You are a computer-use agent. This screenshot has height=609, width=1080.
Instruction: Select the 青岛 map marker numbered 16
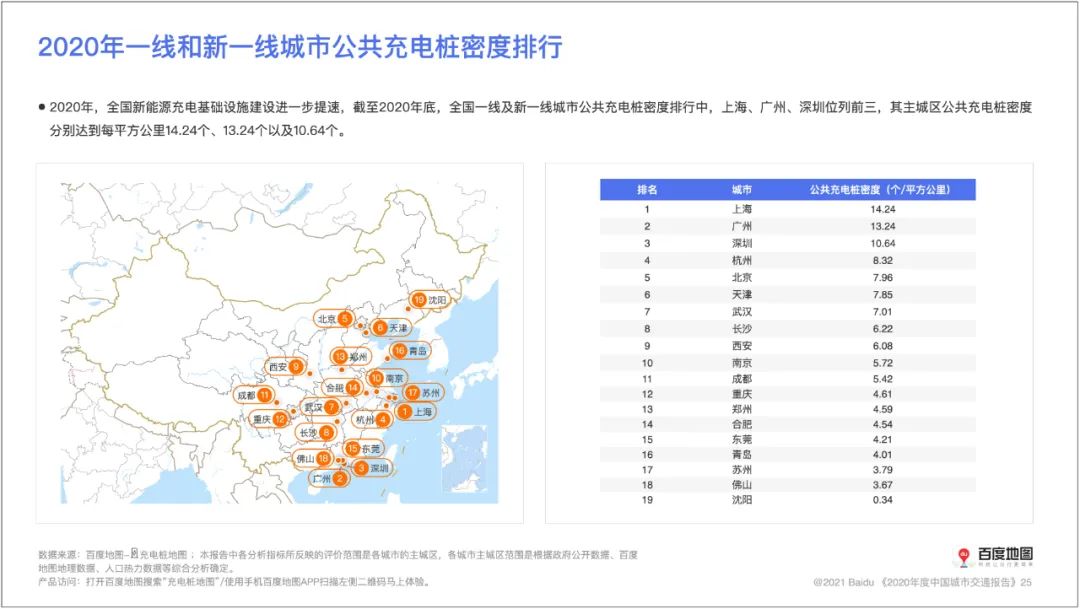pos(410,351)
